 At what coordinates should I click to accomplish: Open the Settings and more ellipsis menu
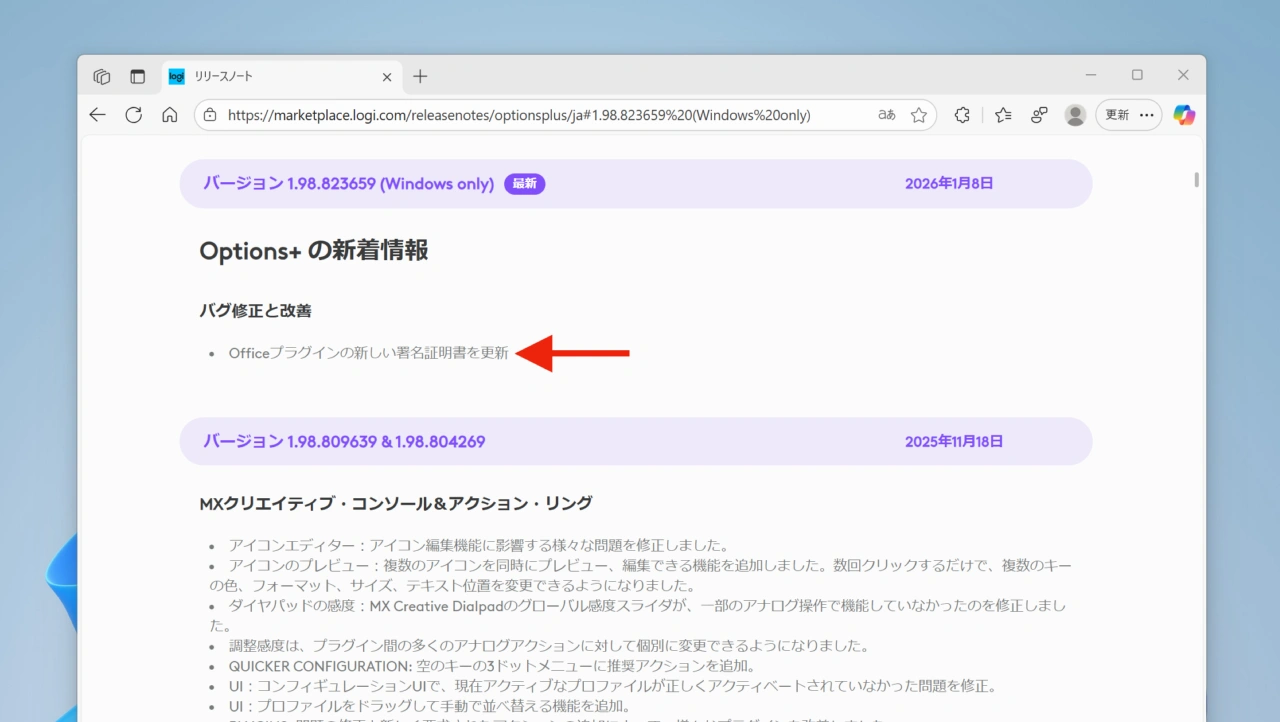[x=1146, y=115]
